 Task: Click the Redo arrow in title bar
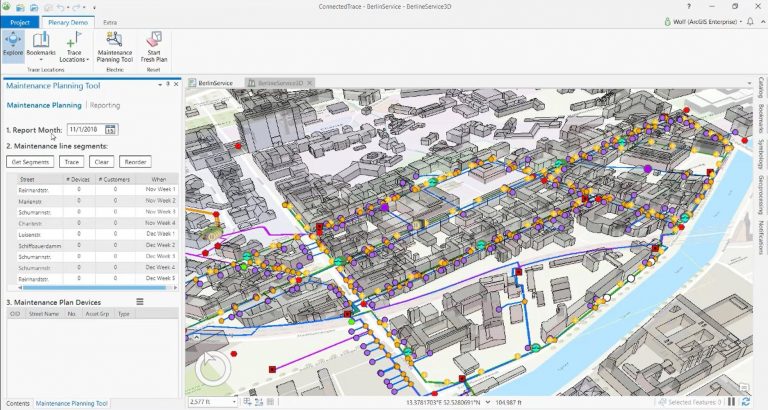tap(76, 7)
